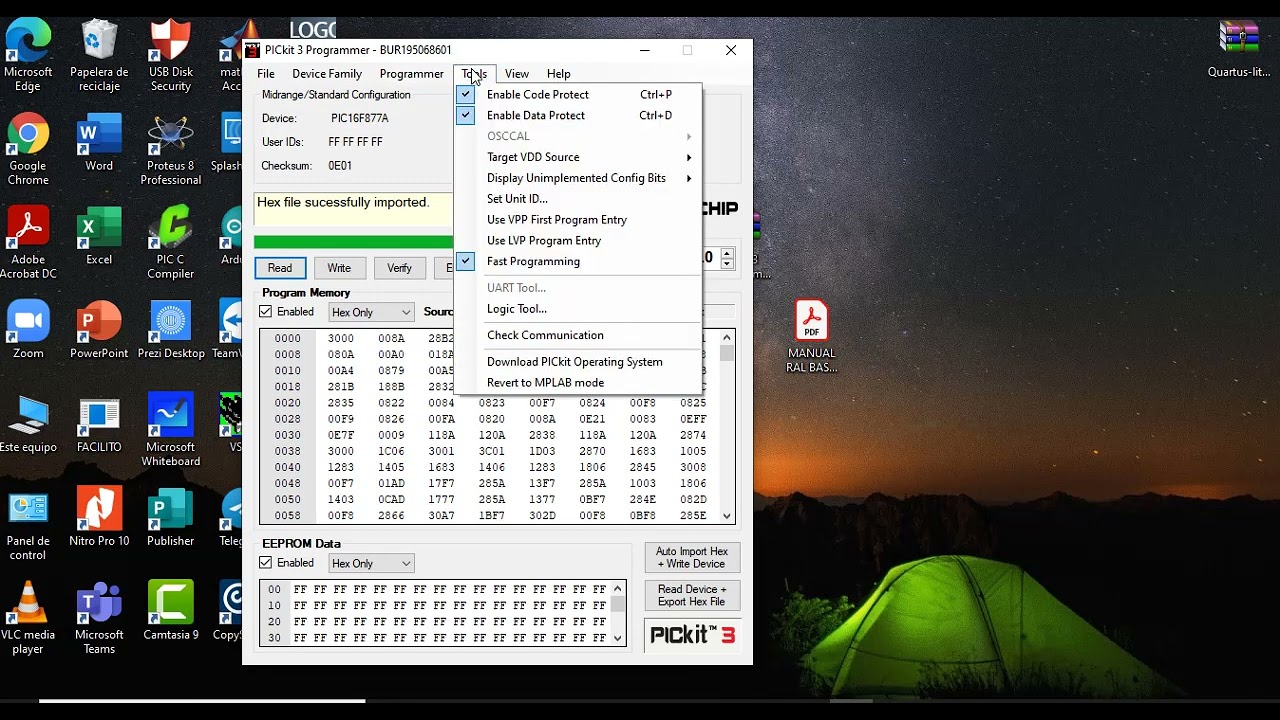
Task: Choose Use LVP Program Entry
Action: click(x=578, y=241)
